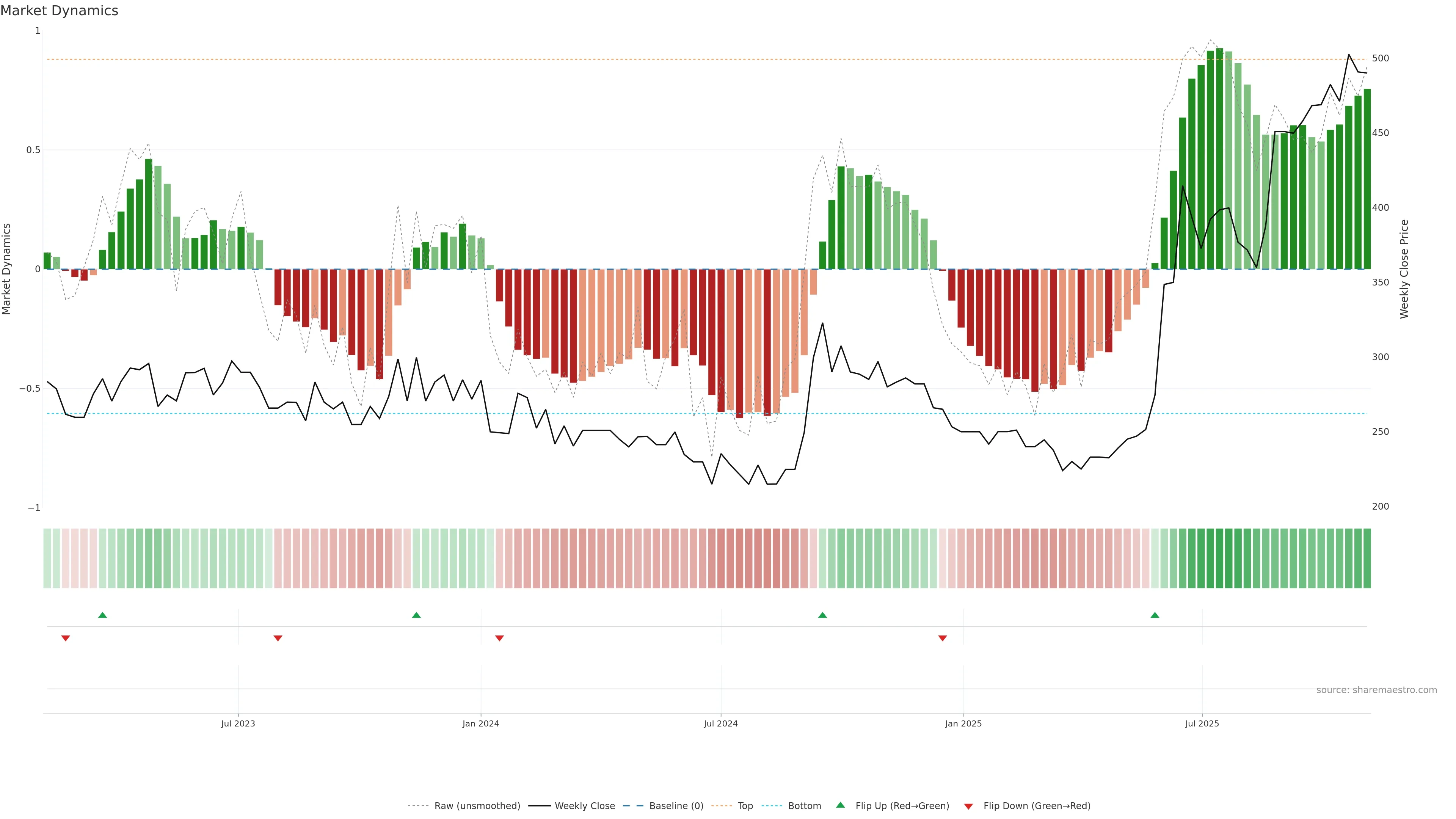The height and width of the screenshot is (819, 1456).
Task: Click the first green flip-up triangle marker
Action: coord(102,615)
